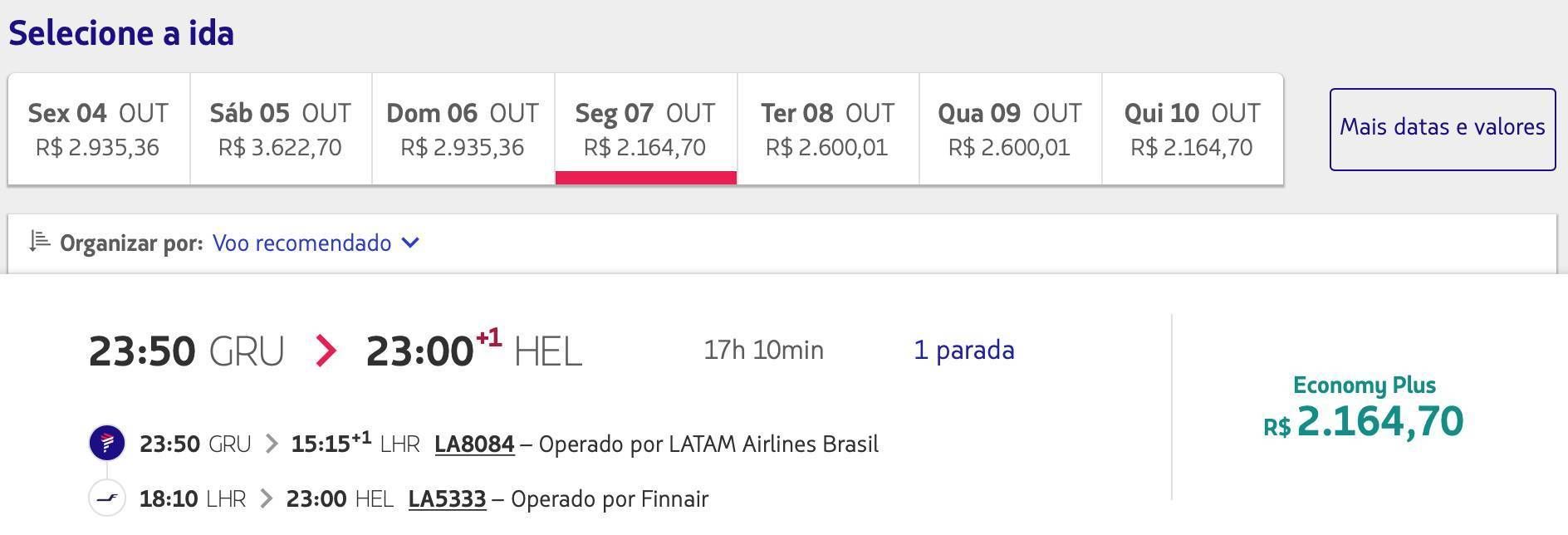This screenshot has height=535, width=1568.
Task: Choose the Dom 06 OUT date tab
Action: (463, 129)
